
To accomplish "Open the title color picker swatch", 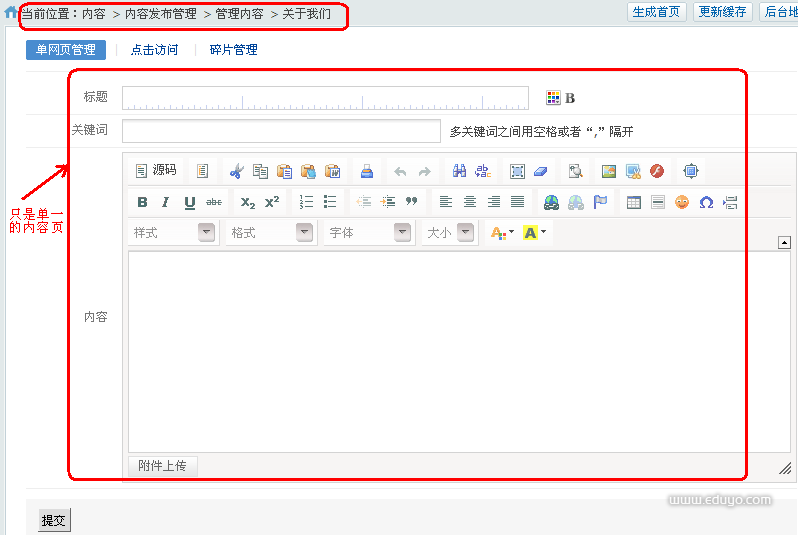I will tap(553, 98).
